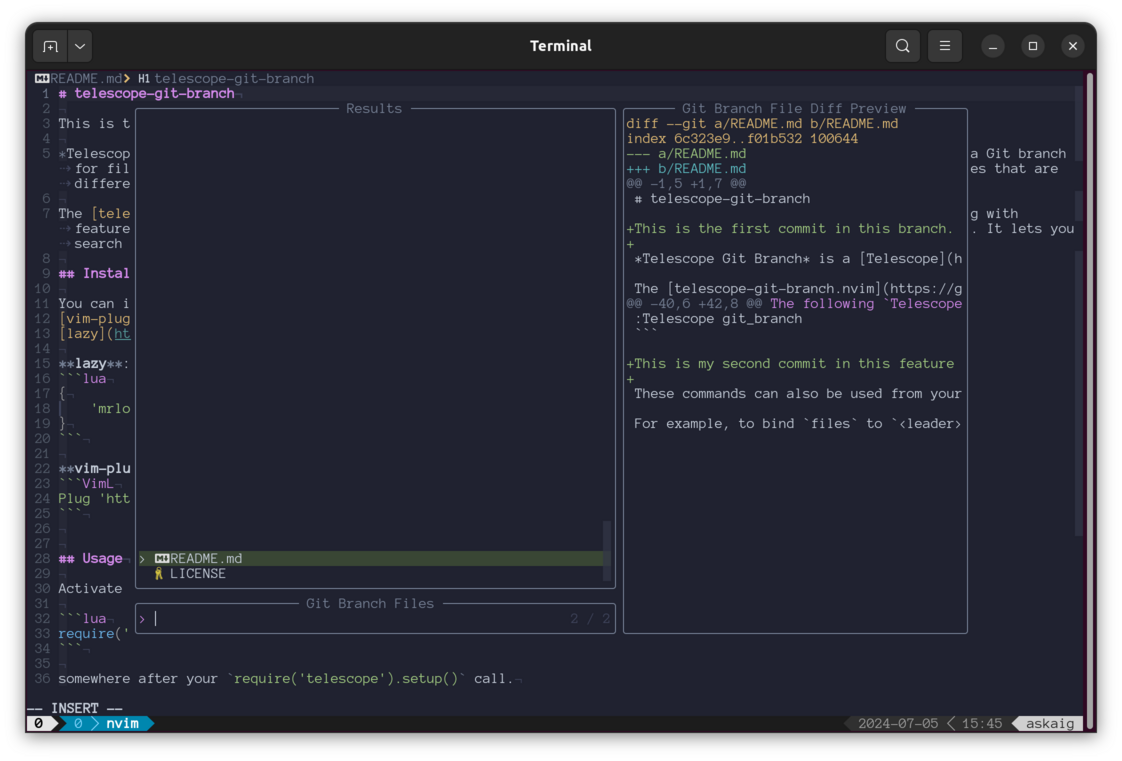The image size is (1122, 761).
Task: Click the time 15:45 in status bar
Action: coord(982,724)
